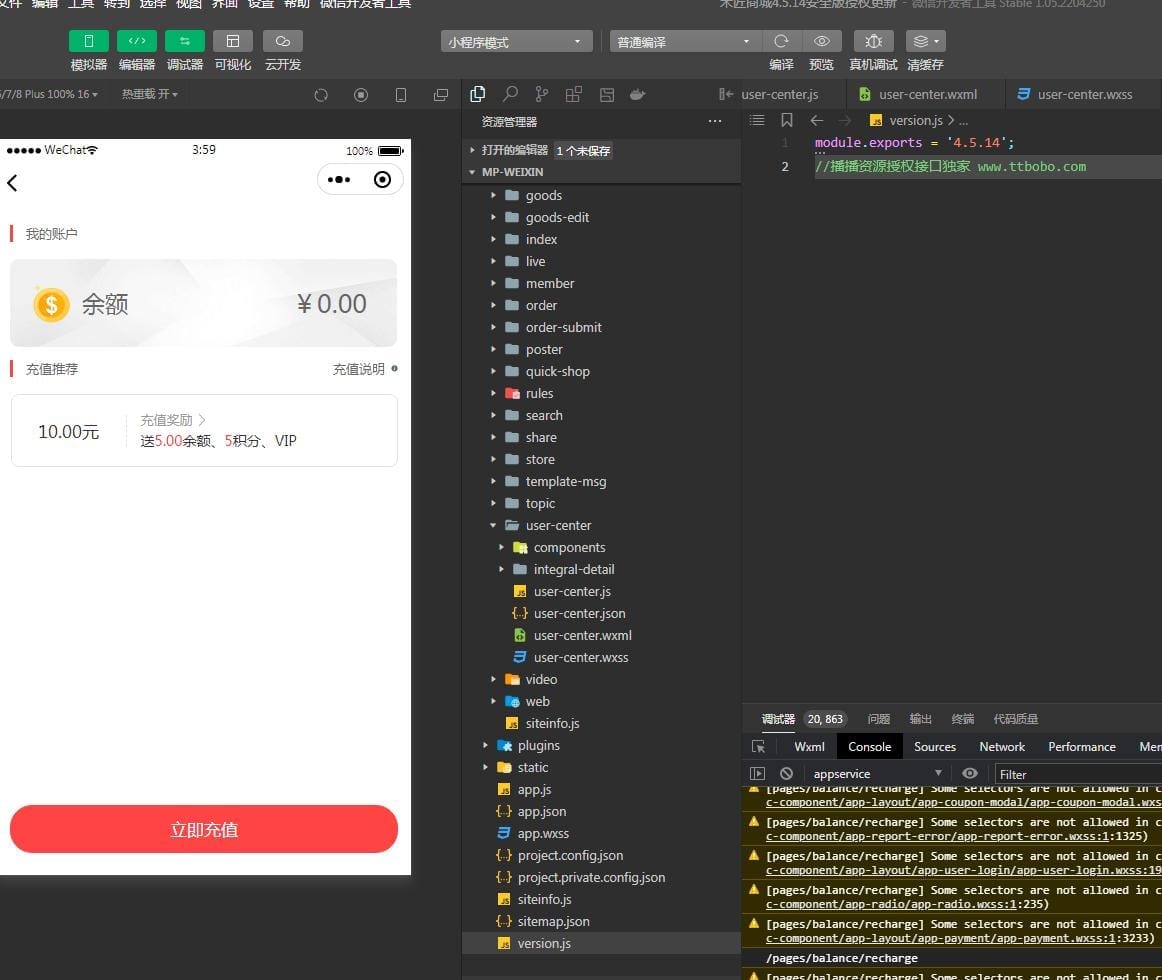This screenshot has width=1162, height=980.
Task: Open the device model zoom dropdown
Action: coord(49,94)
